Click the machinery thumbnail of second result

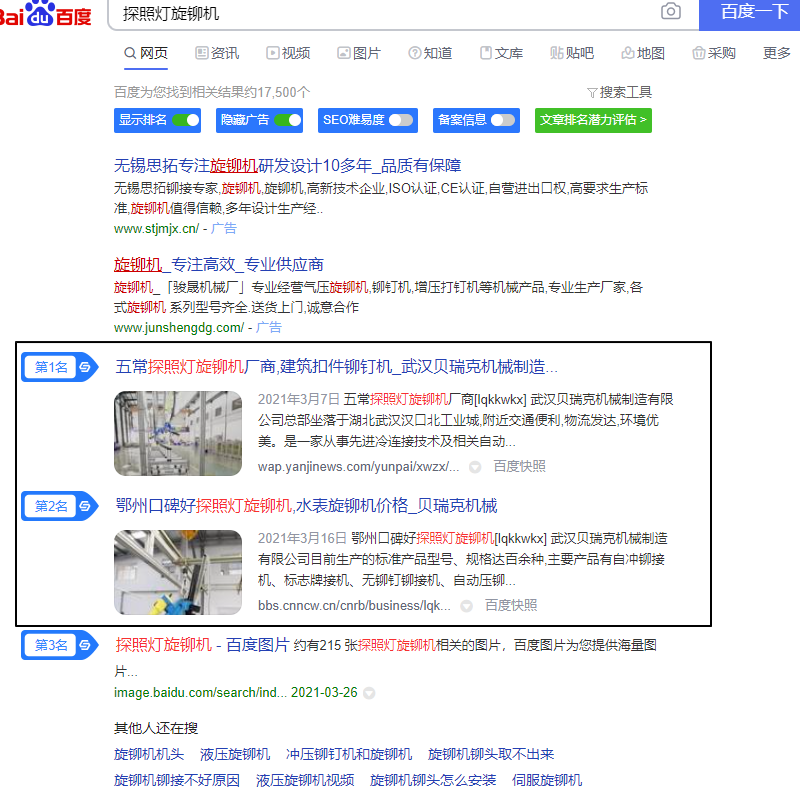click(x=178, y=572)
